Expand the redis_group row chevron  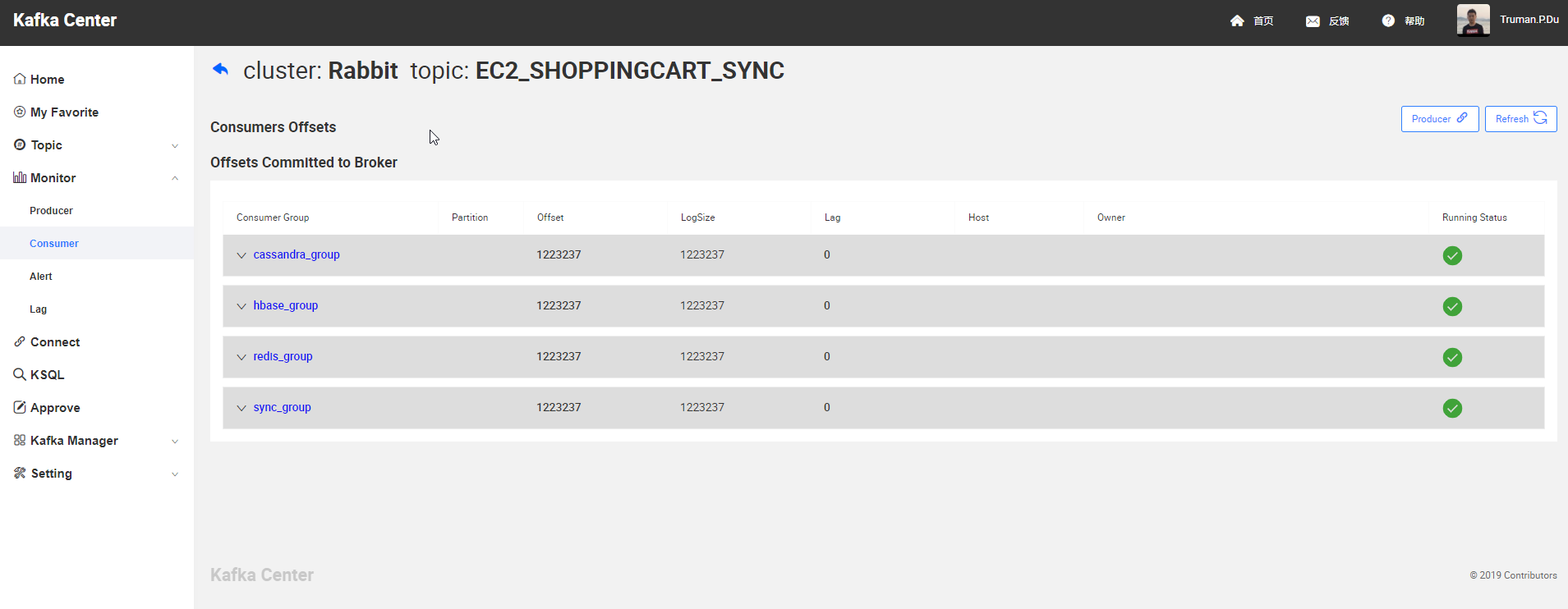click(241, 357)
